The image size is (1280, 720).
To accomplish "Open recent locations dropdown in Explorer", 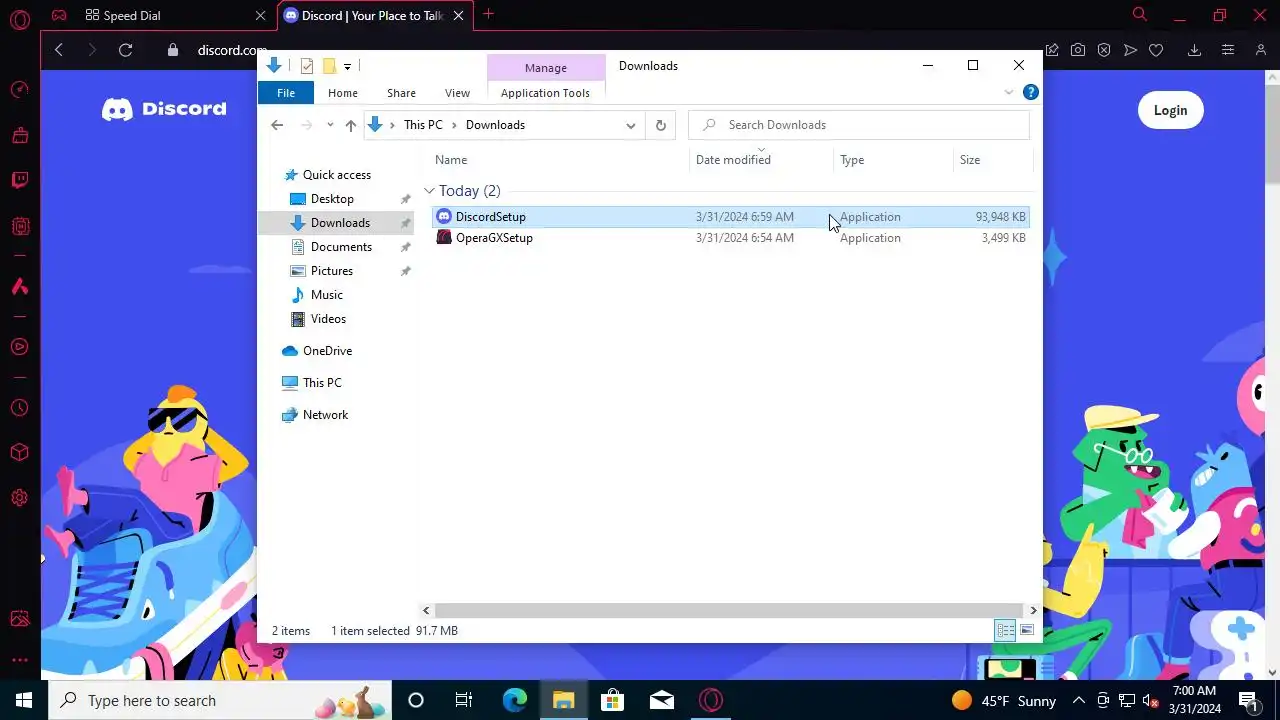I will [x=330, y=125].
